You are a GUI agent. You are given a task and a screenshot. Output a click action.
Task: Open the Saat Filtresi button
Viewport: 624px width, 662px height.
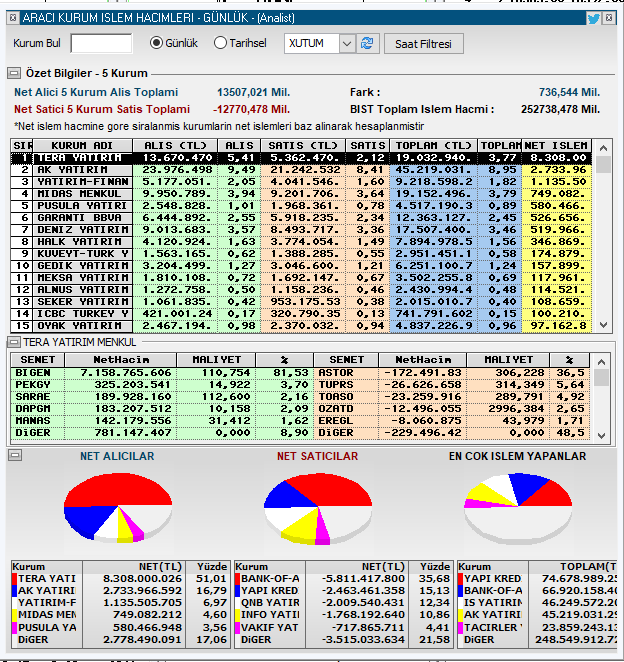[423, 43]
